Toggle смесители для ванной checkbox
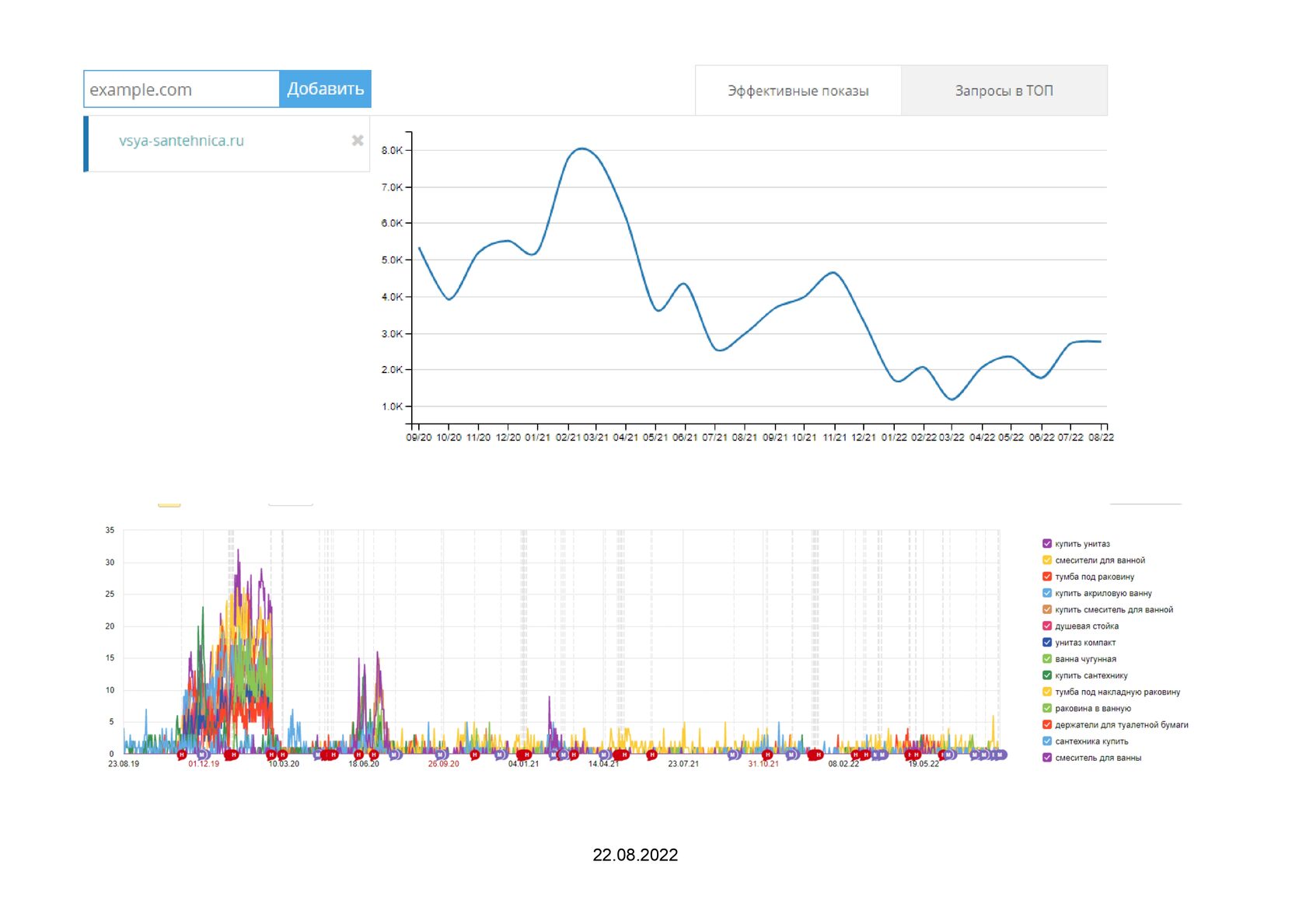 [1047, 560]
